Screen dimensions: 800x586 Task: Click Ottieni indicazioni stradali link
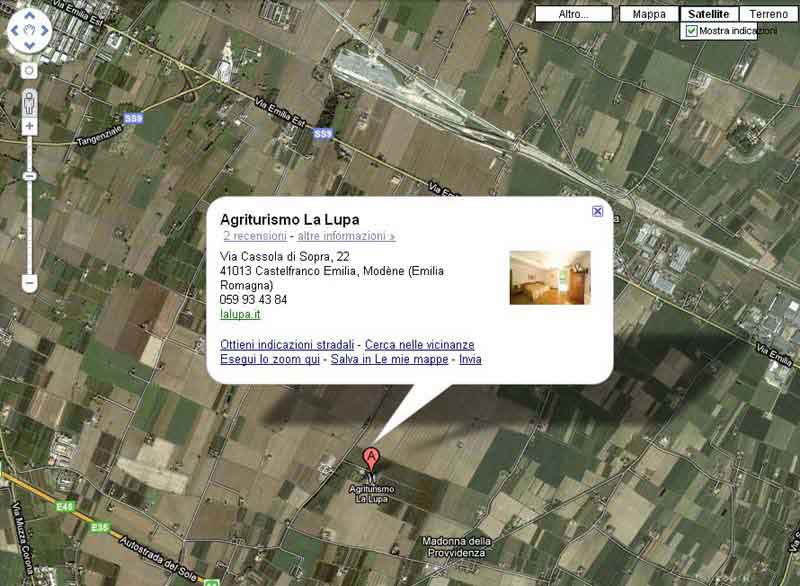(x=287, y=345)
